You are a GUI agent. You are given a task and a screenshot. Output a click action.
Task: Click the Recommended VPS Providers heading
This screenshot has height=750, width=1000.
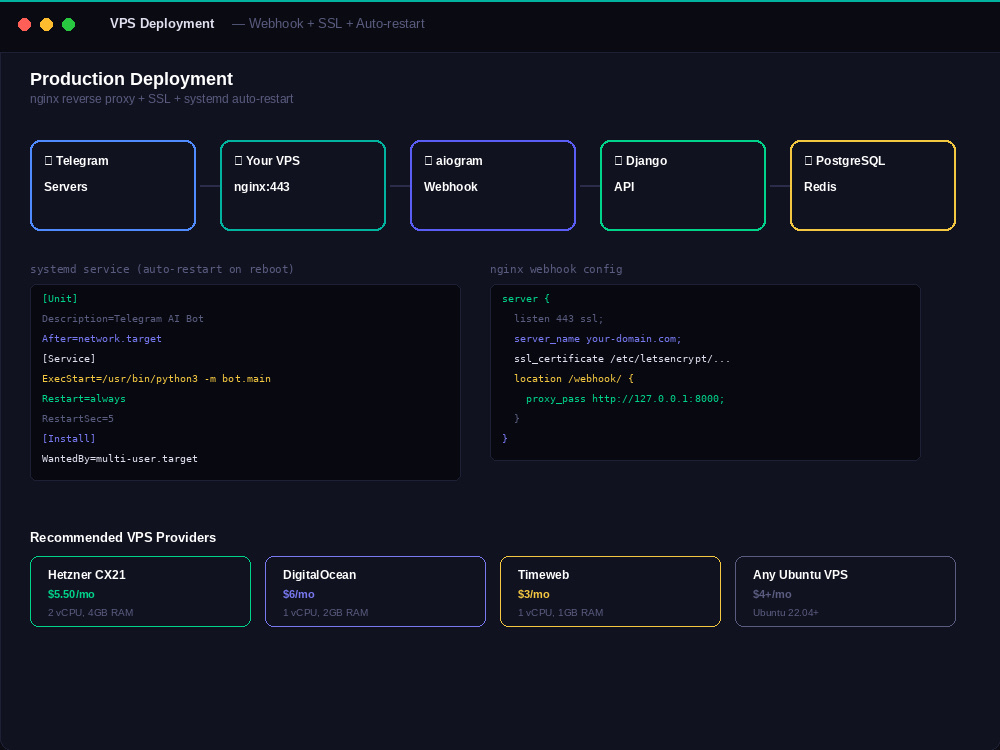click(x=123, y=538)
